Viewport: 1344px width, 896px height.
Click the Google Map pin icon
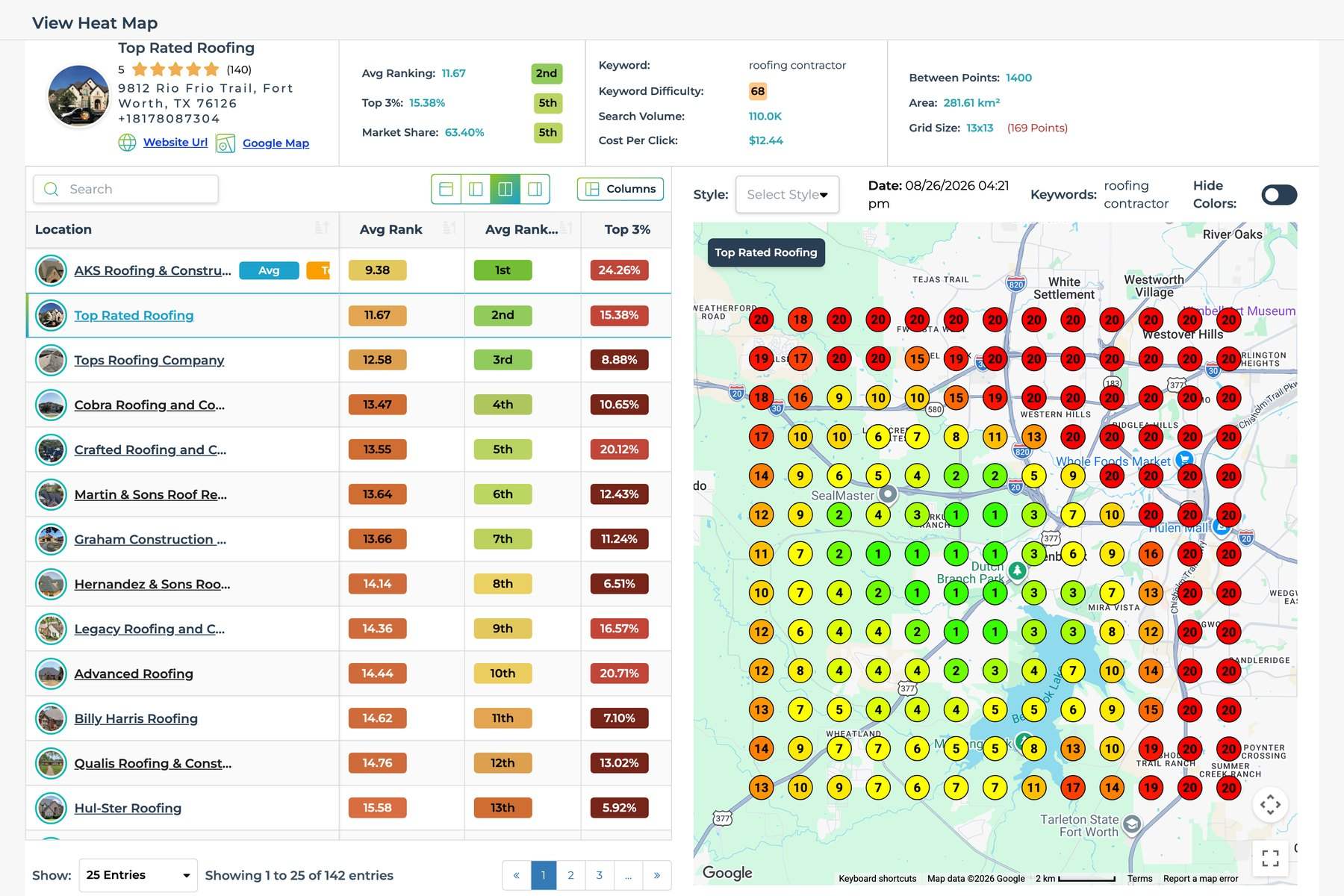[225, 143]
